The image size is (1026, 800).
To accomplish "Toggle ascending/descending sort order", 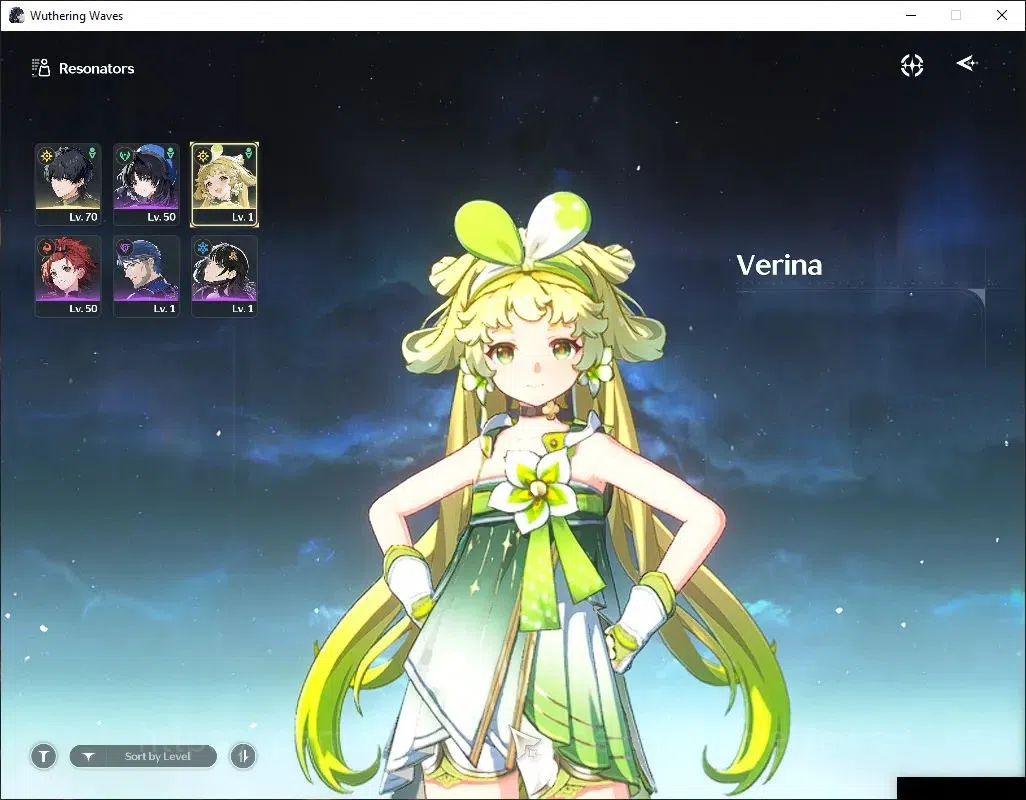I will [x=243, y=757].
